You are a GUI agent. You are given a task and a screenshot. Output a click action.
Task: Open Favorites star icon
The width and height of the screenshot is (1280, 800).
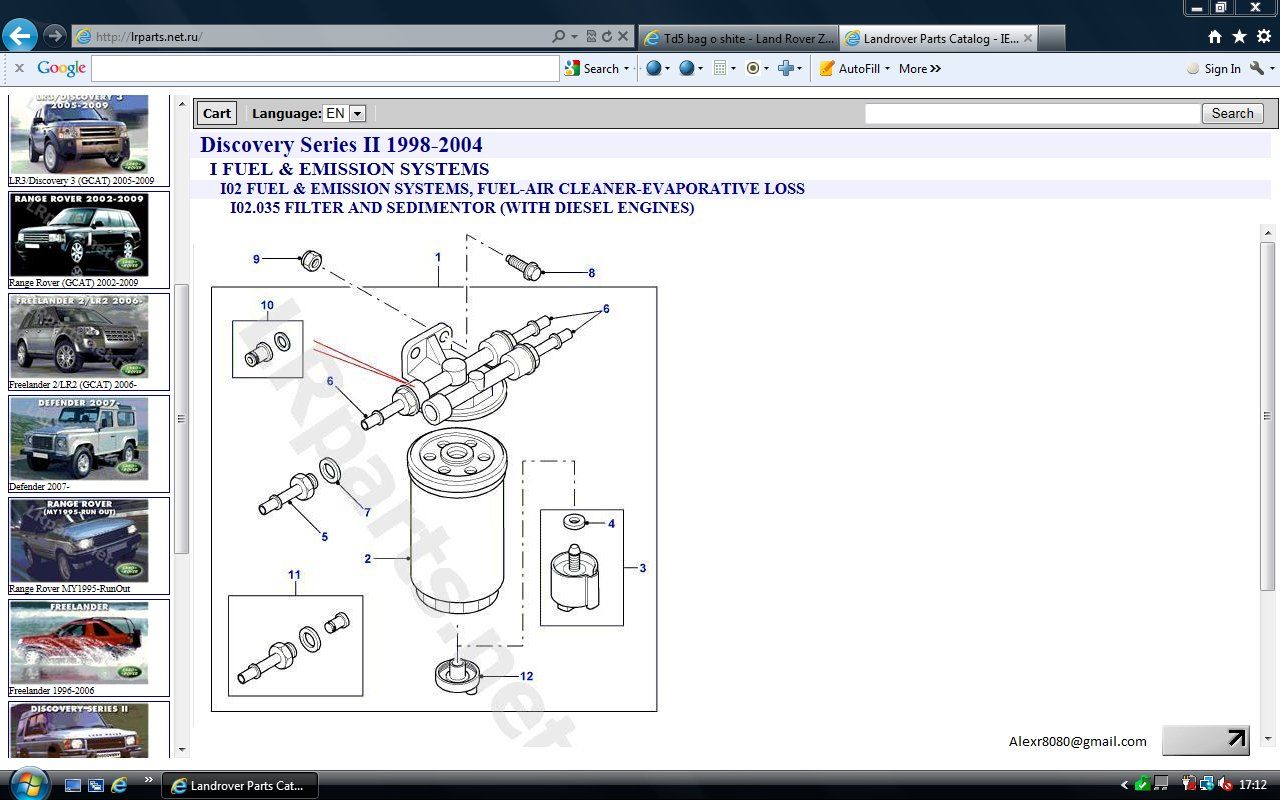click(1239, 37)
